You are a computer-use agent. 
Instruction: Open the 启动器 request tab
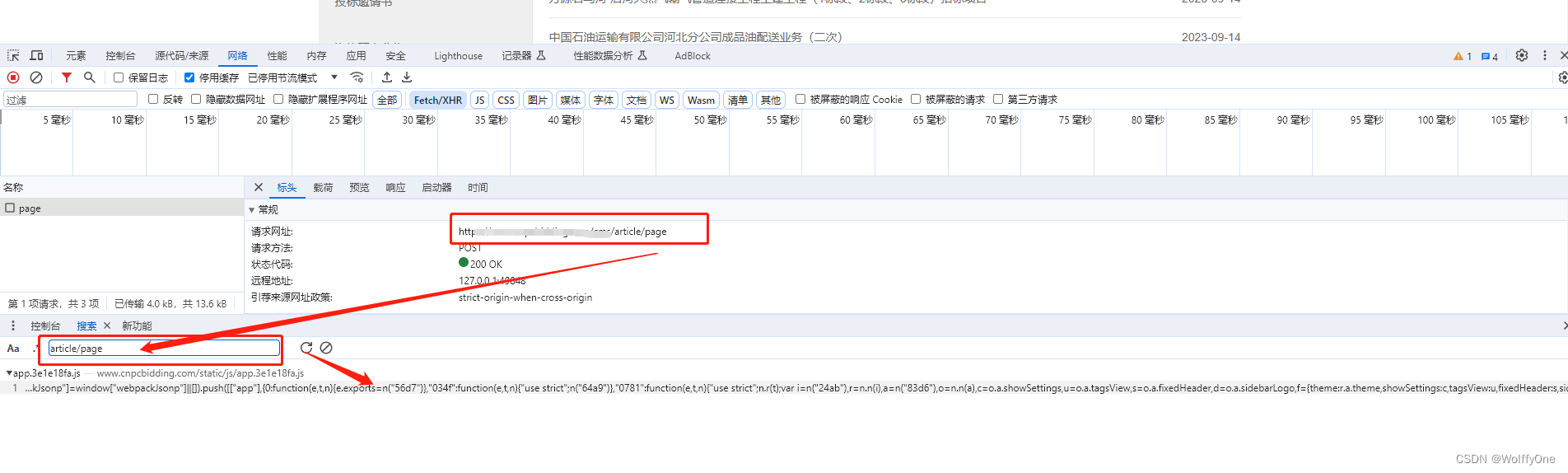tap(437, 187)
